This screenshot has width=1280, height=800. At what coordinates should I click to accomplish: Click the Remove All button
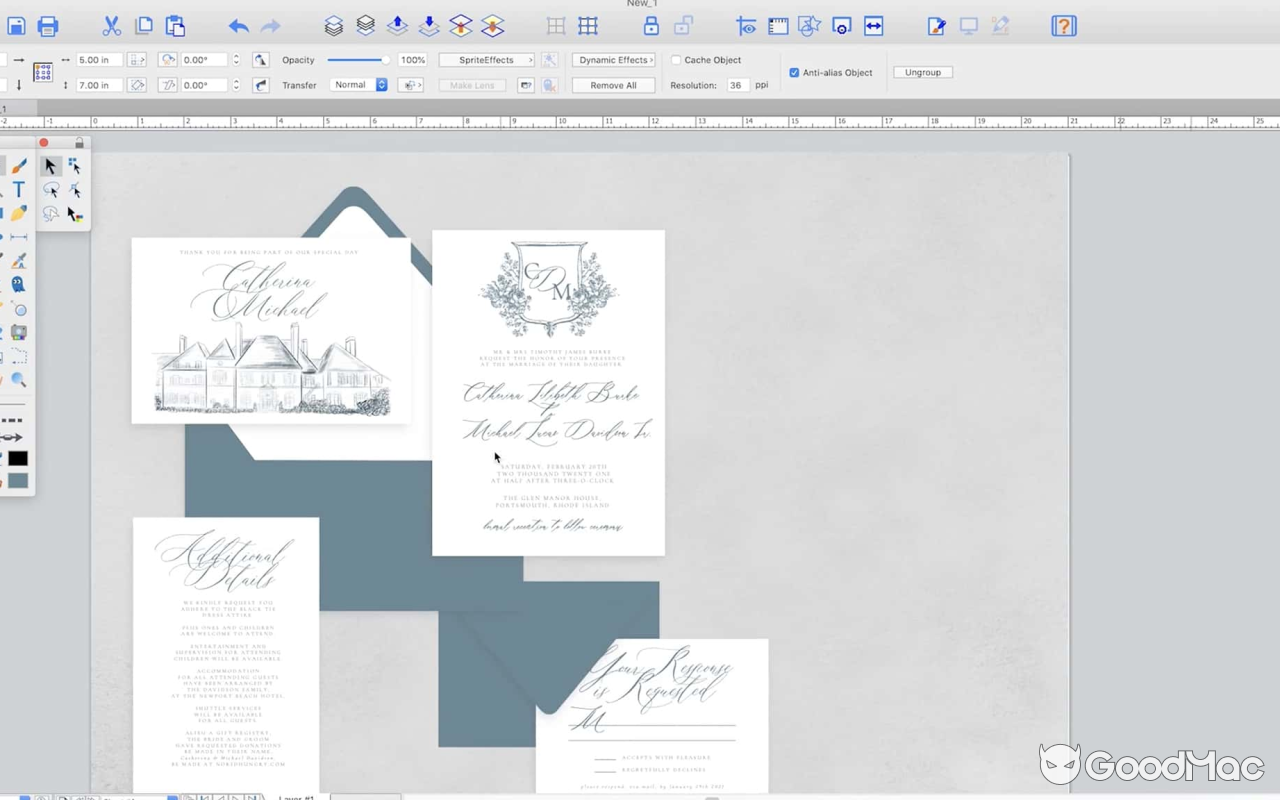(612, 85)
